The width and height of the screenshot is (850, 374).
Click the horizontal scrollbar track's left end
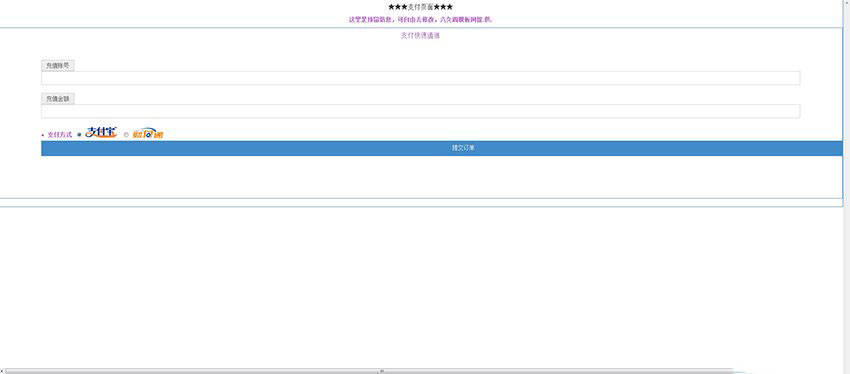tap(2, 371)
